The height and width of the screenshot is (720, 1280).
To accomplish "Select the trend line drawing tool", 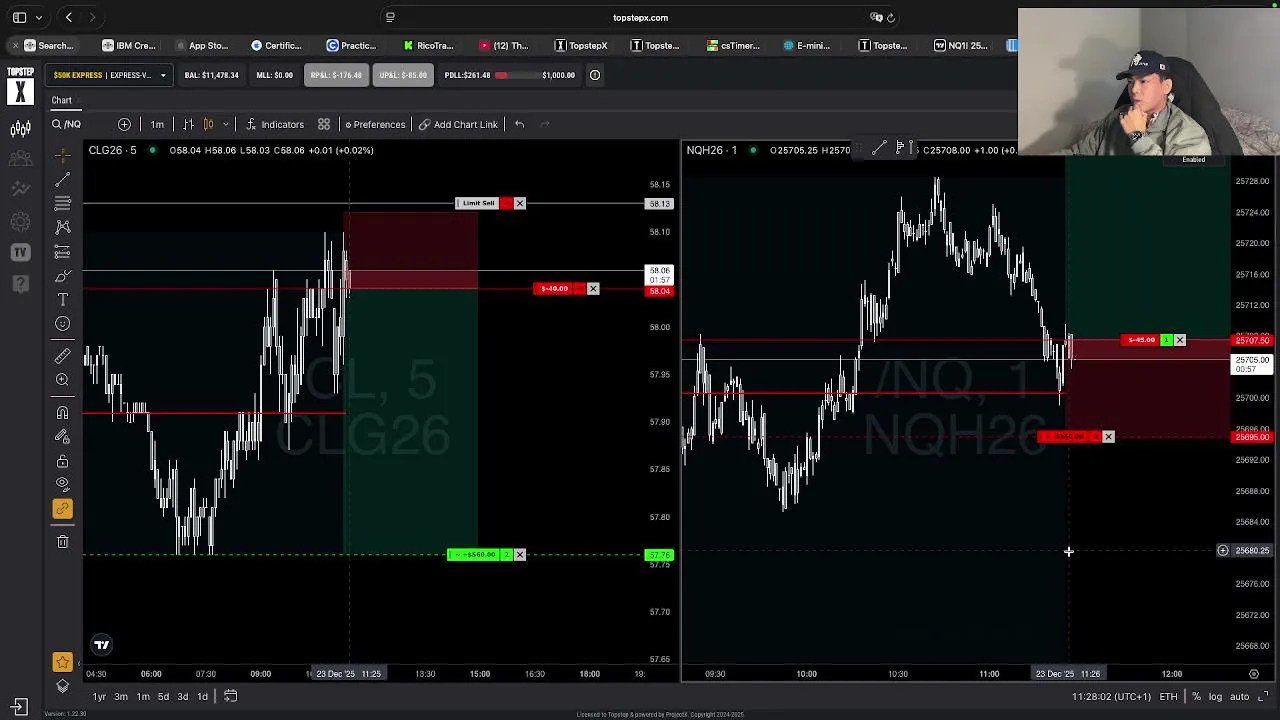I will click(x=62, y=180).
